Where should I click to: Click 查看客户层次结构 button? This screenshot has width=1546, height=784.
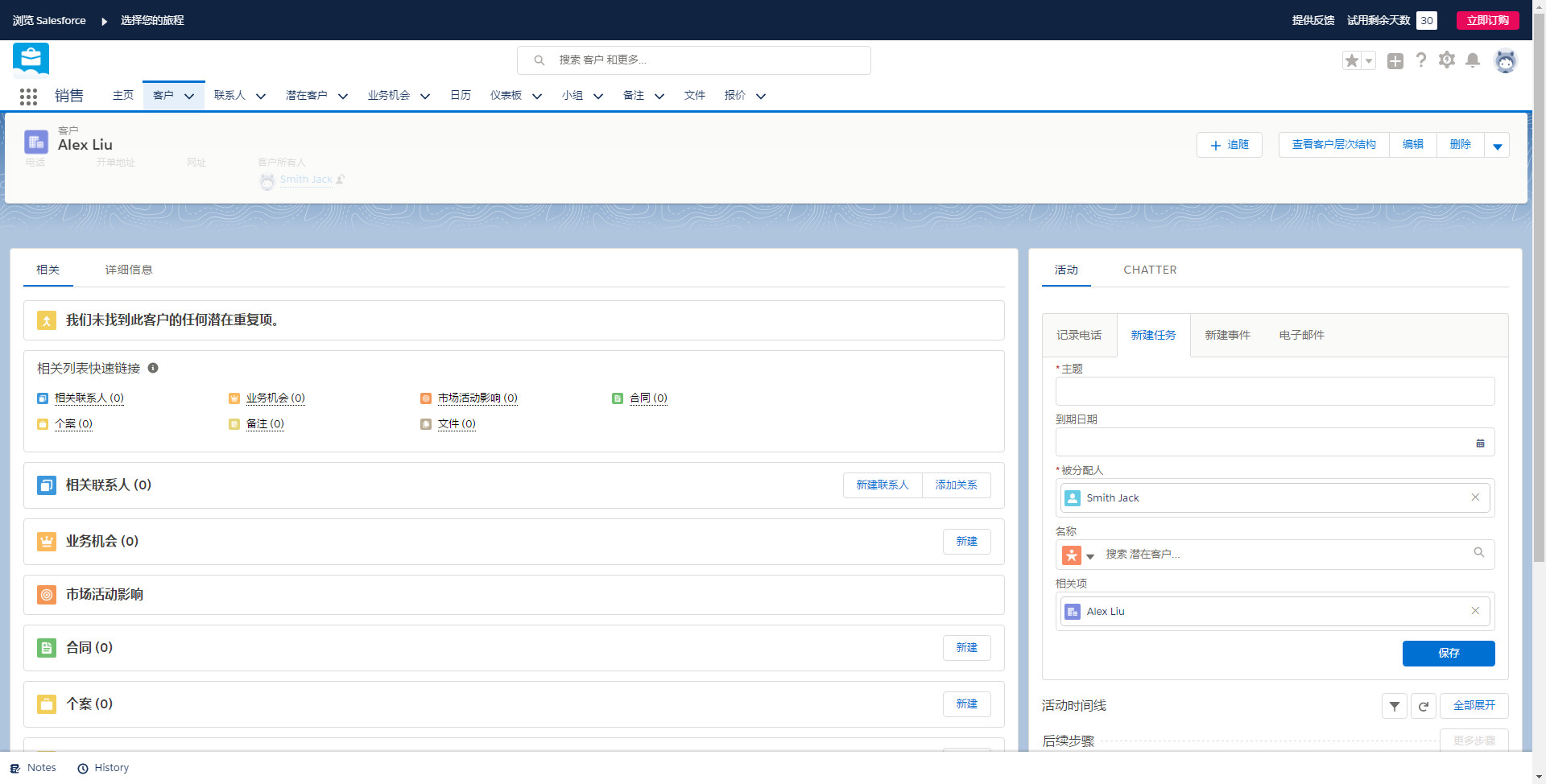click(1333, 145)
